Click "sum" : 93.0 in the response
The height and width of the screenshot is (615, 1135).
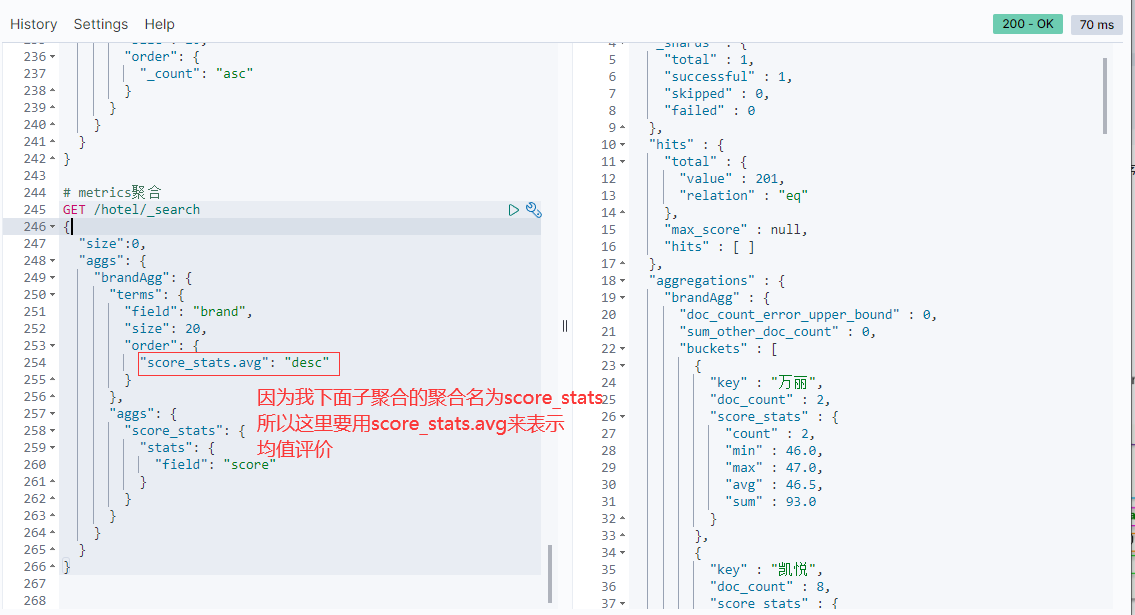coord(770,502)
